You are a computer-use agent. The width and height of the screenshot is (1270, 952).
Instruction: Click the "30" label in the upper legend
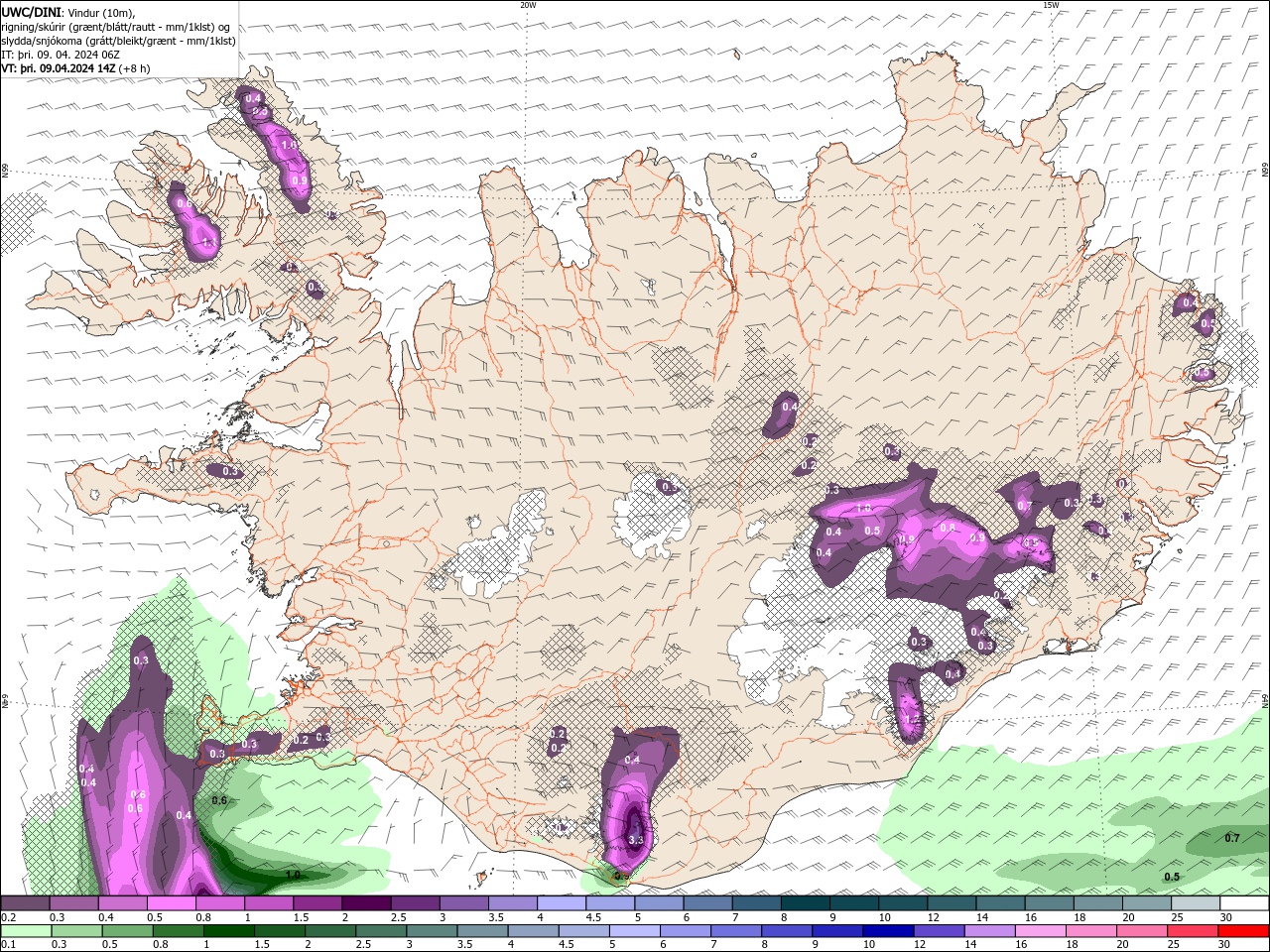(1226, 917)
